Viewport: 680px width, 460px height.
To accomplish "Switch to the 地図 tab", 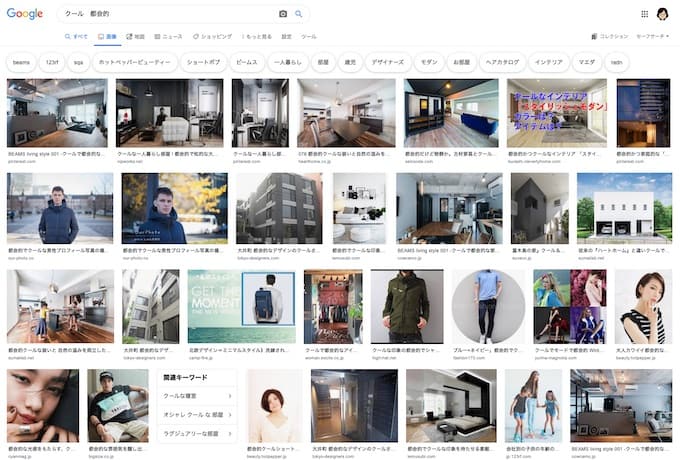I will (135, 36).
